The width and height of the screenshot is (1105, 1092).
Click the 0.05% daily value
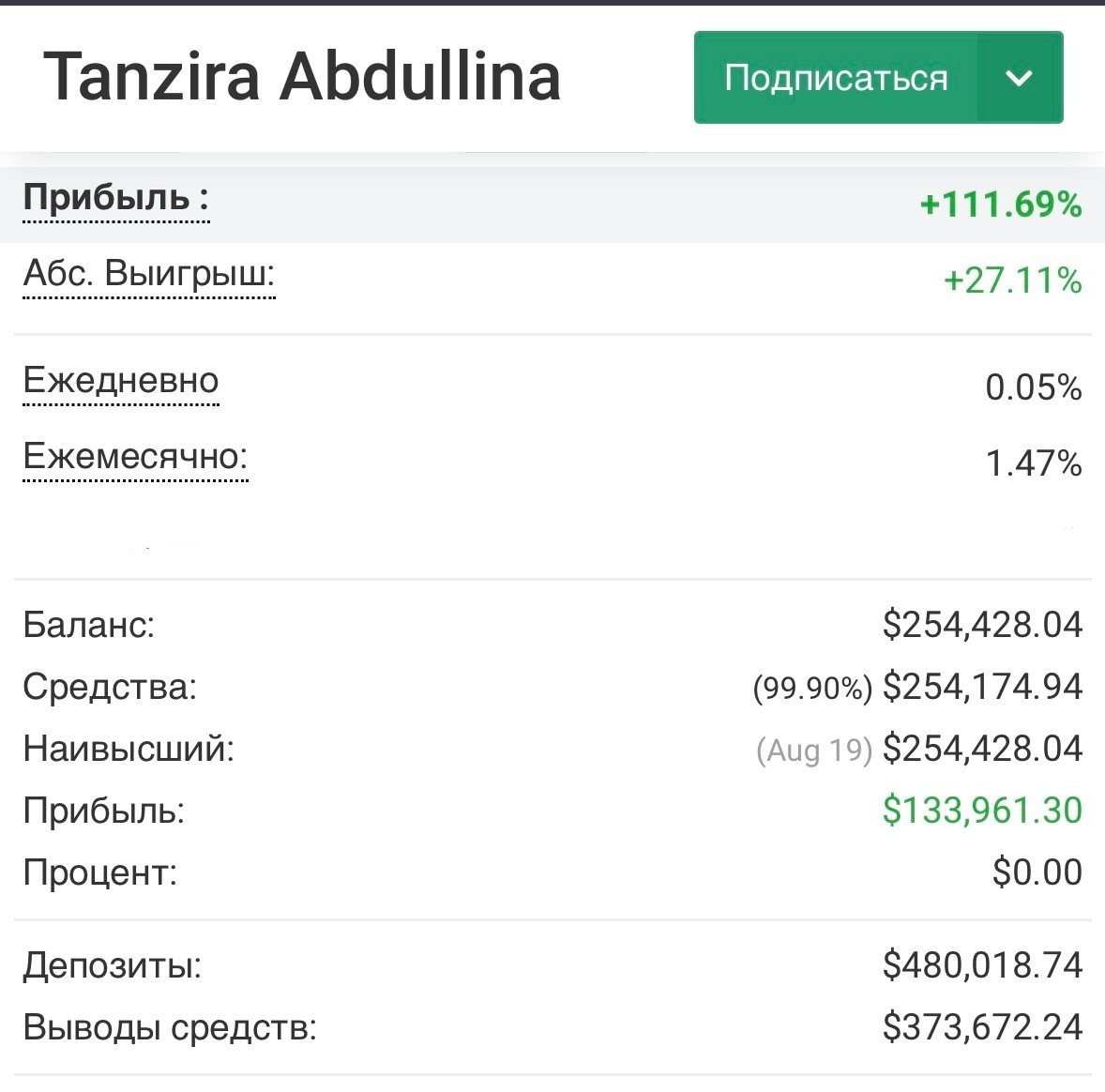[1033, 387]
